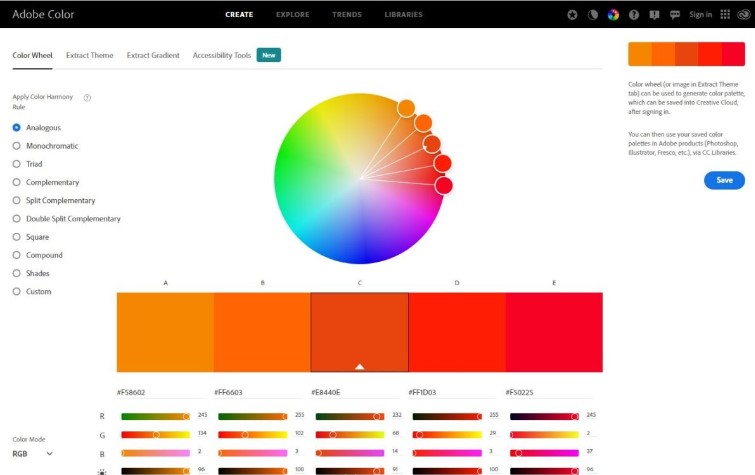Click the star icon in the top bar
The width and height of the screenshot is (755, 475).
[572, 15]
